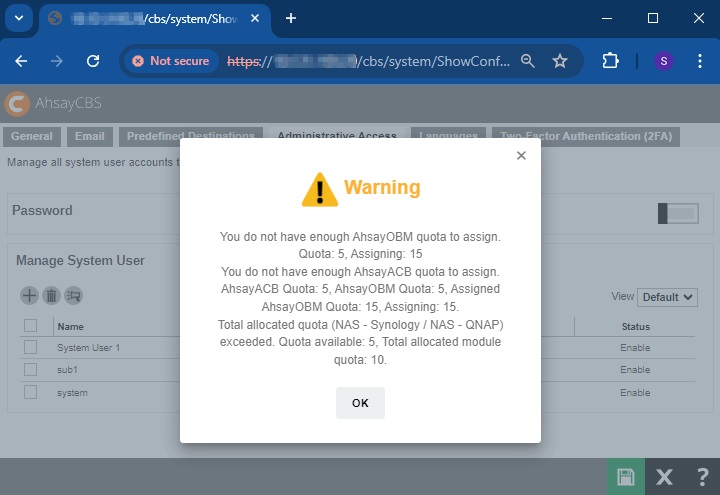Sort by the Status column header
Image resolution: width=720 pixels, height=495 pixels.
point(636,326)
